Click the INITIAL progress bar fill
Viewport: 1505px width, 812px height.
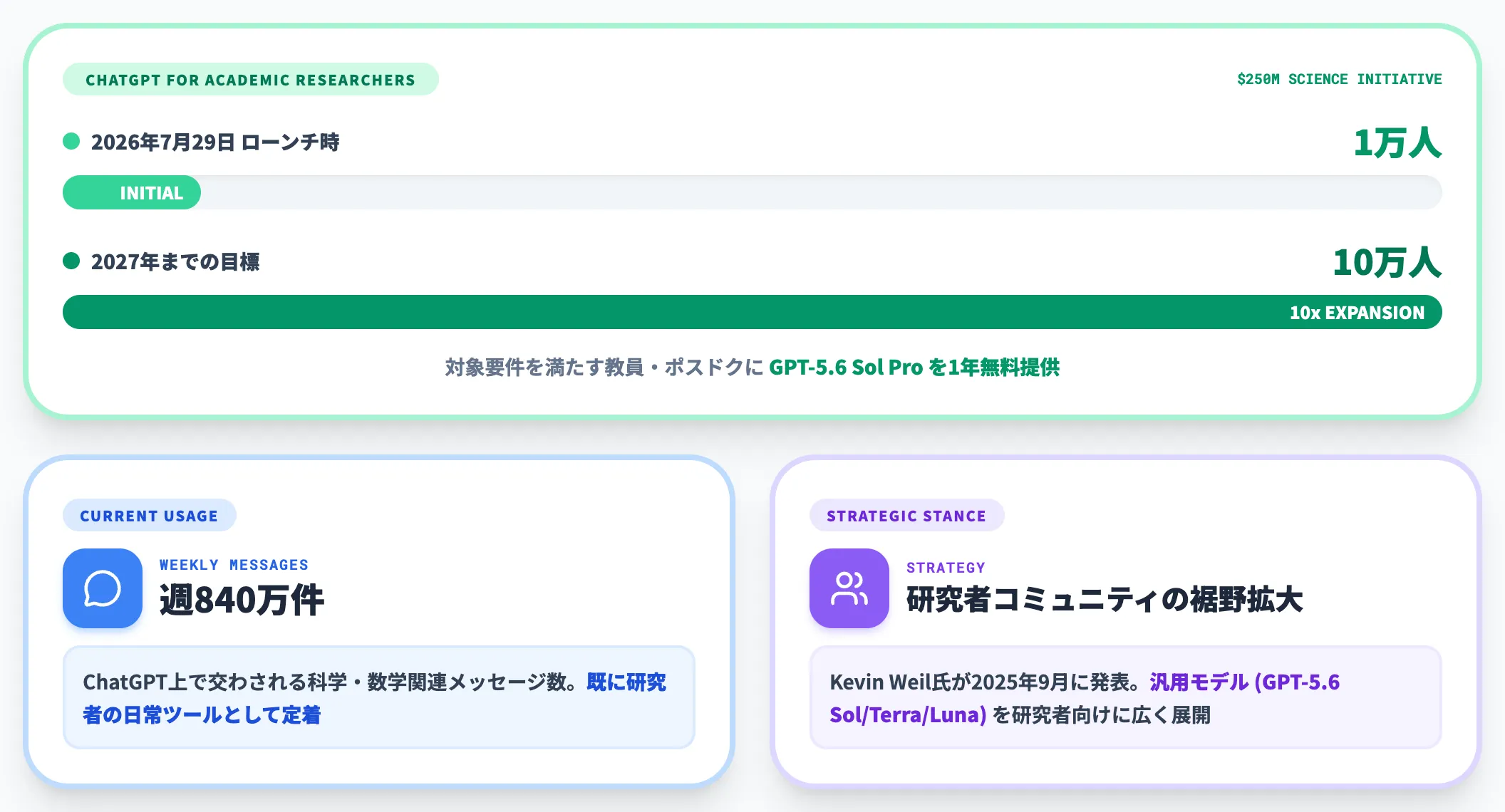coord(132,192)
